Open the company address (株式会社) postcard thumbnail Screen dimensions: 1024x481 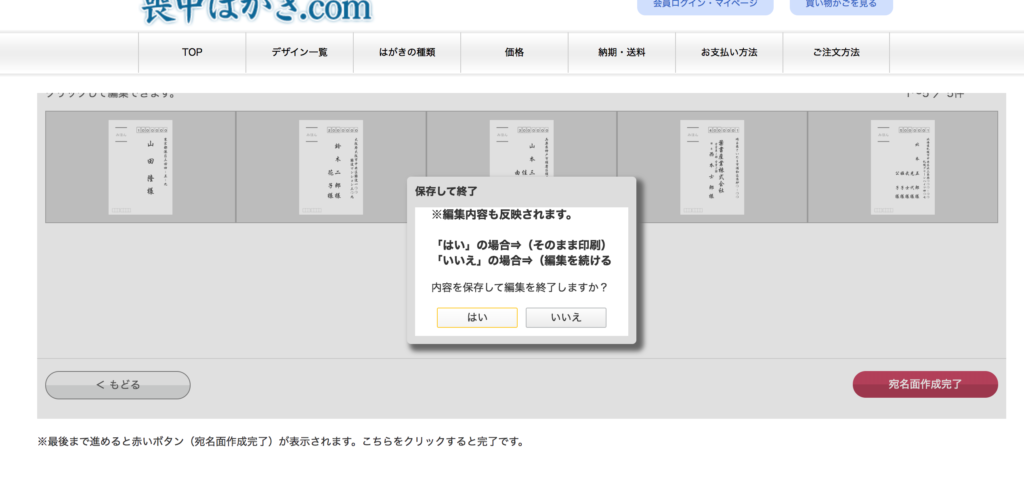point(712,166)
